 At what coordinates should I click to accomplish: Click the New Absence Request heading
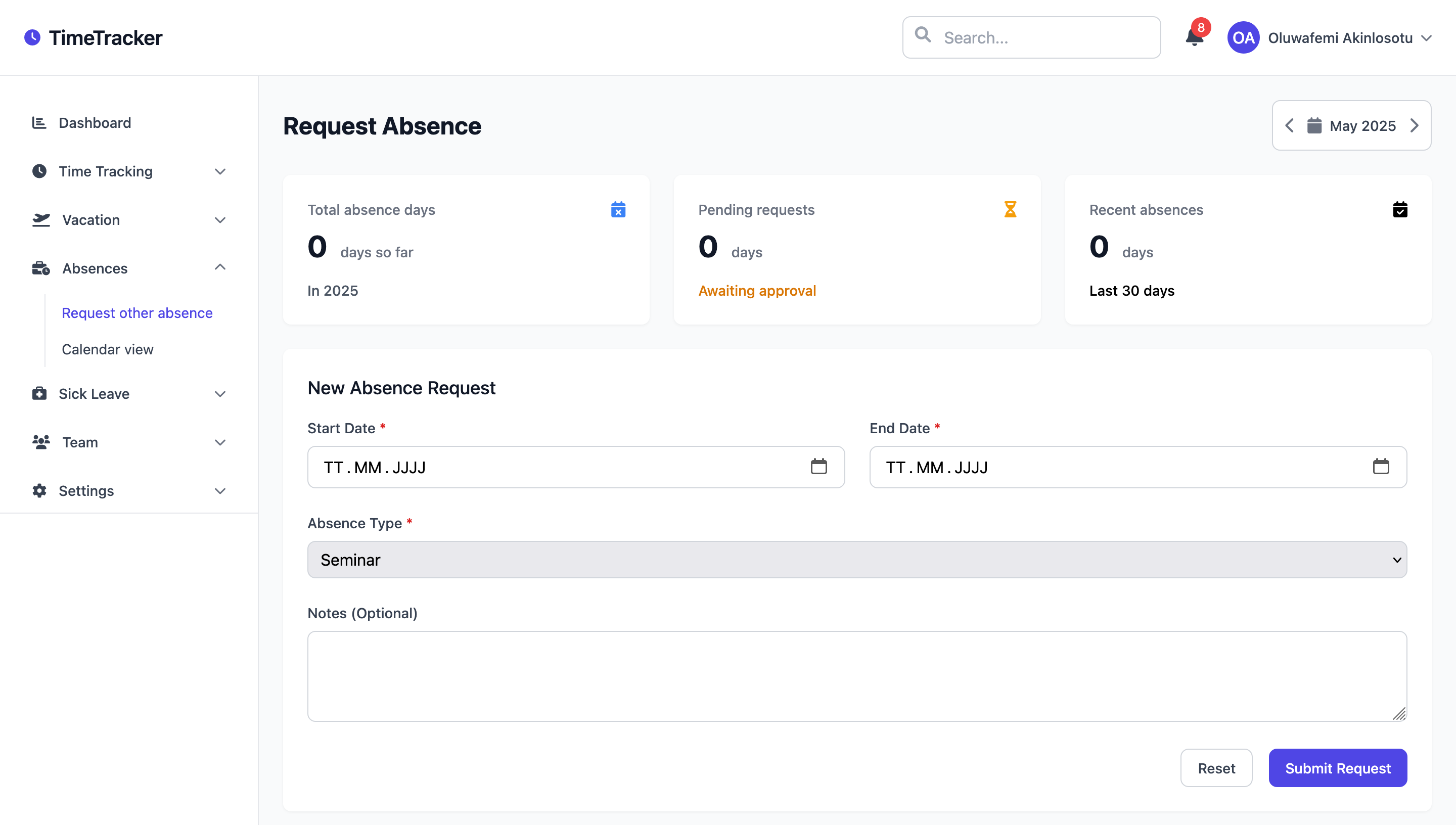click(401, 388)
